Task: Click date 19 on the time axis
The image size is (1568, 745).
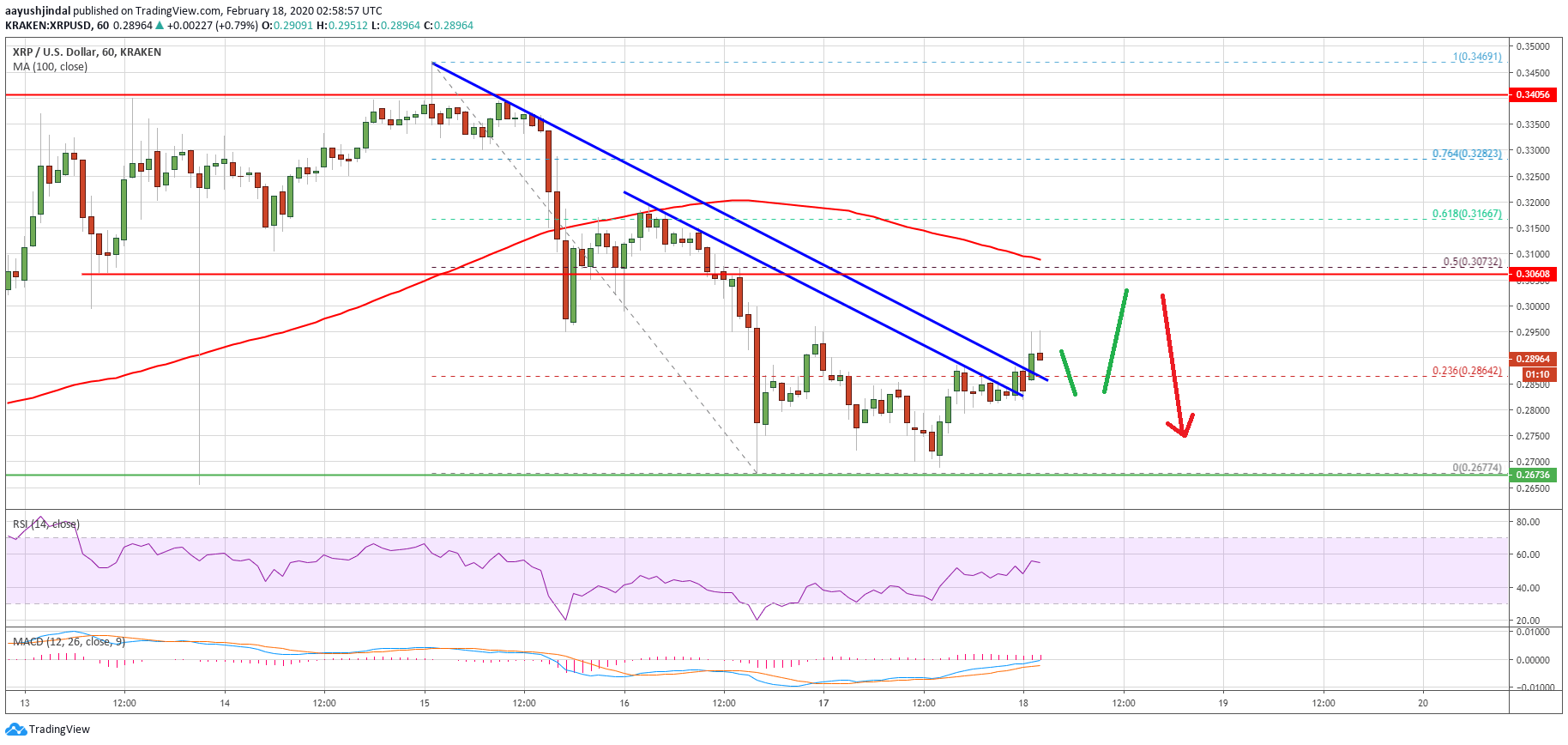Action: tap(1223, 703)
